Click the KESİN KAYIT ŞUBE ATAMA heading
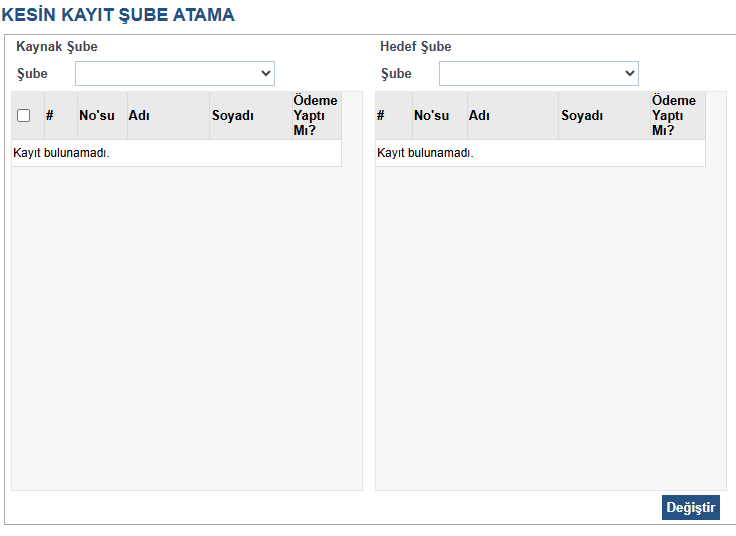 point(118,15)
